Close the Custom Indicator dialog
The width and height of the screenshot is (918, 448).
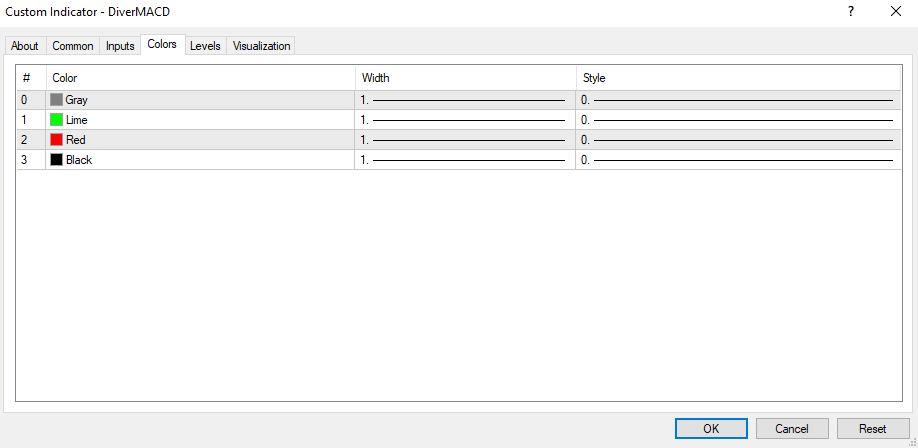click(895, 12)
